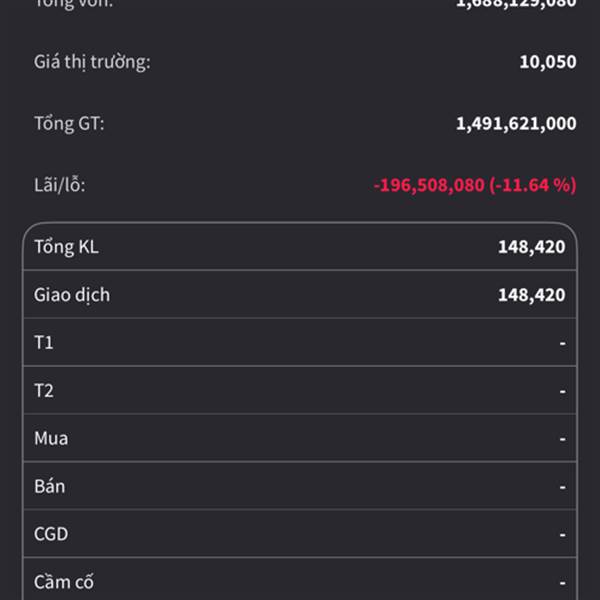Click the dash value in the Bán row

tap(562, 486)
